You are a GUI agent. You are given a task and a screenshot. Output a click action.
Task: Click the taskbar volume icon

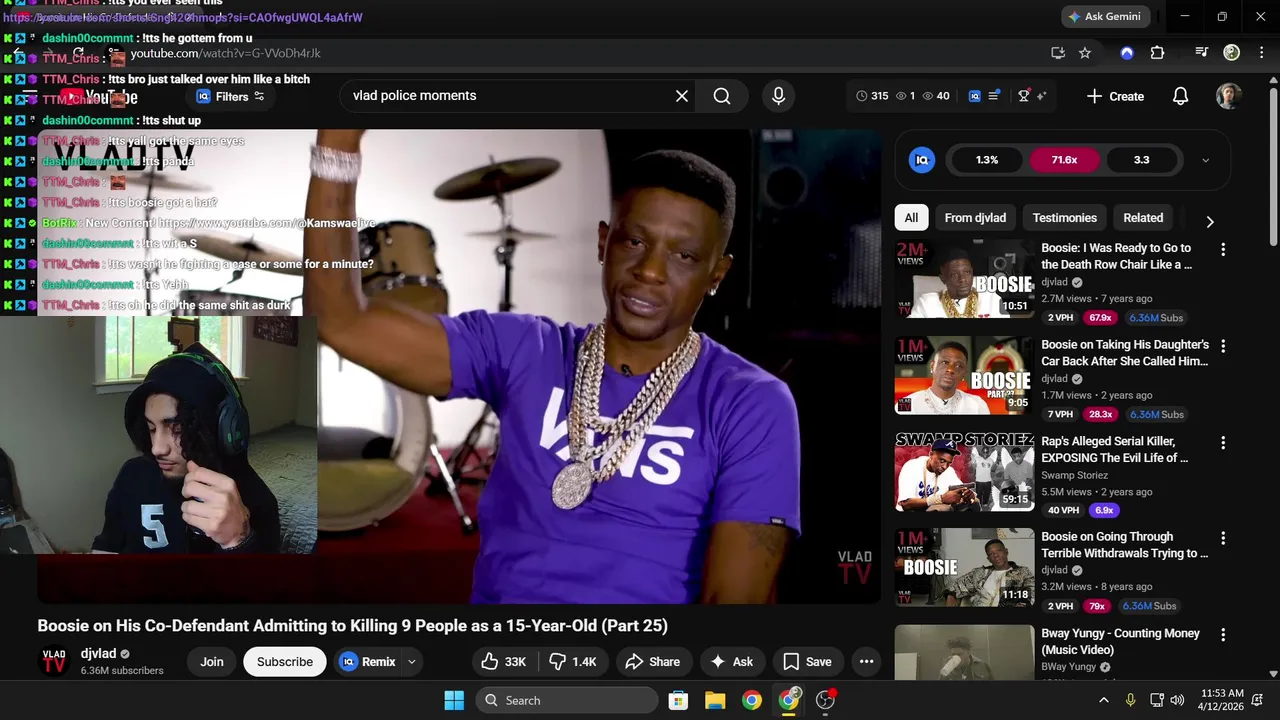(1177, 700)
